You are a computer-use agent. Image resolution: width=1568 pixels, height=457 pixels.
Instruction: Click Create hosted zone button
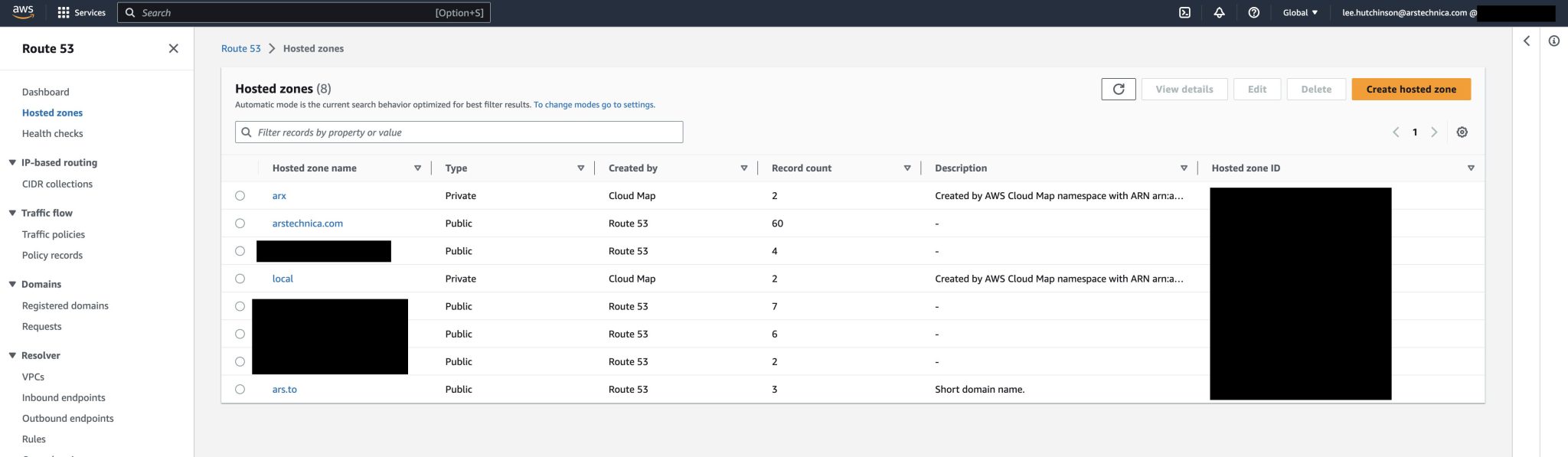1410,89
